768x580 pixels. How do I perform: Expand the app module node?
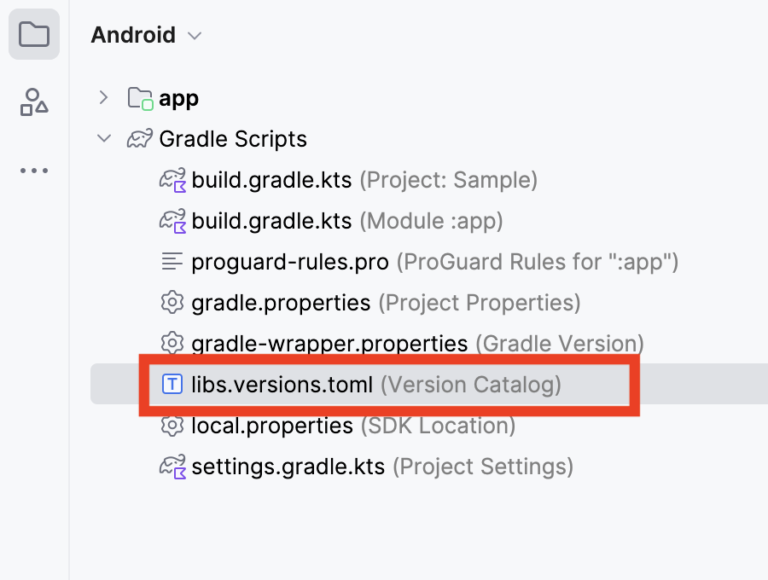(x=103, y=98)
